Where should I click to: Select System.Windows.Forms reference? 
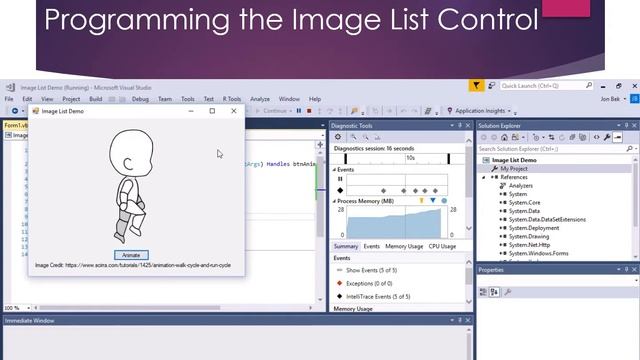(x=538, y=253)
